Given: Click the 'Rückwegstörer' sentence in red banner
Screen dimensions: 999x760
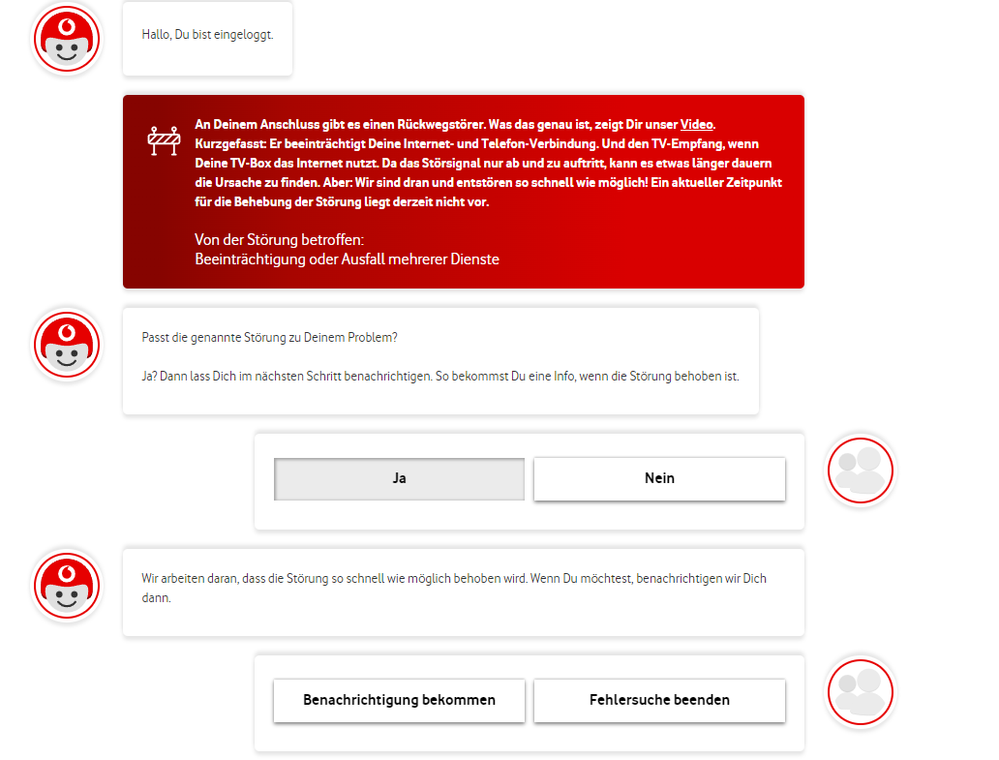Looking at the screenshot, I should pyautogui.click(x=340, y=124).
